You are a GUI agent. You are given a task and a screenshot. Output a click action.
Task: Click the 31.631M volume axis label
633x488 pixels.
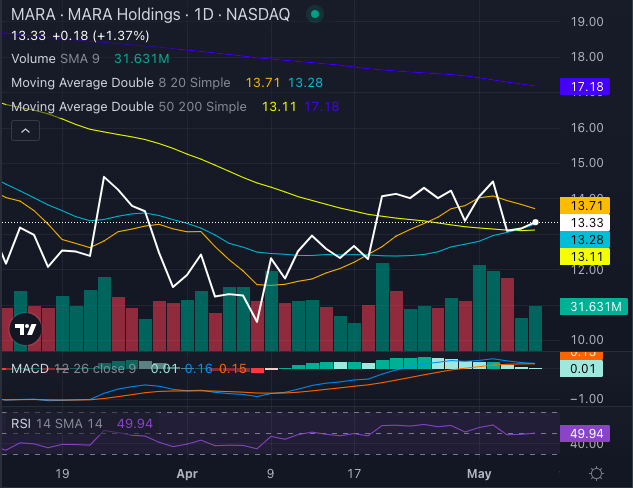[x=594, y=306]
